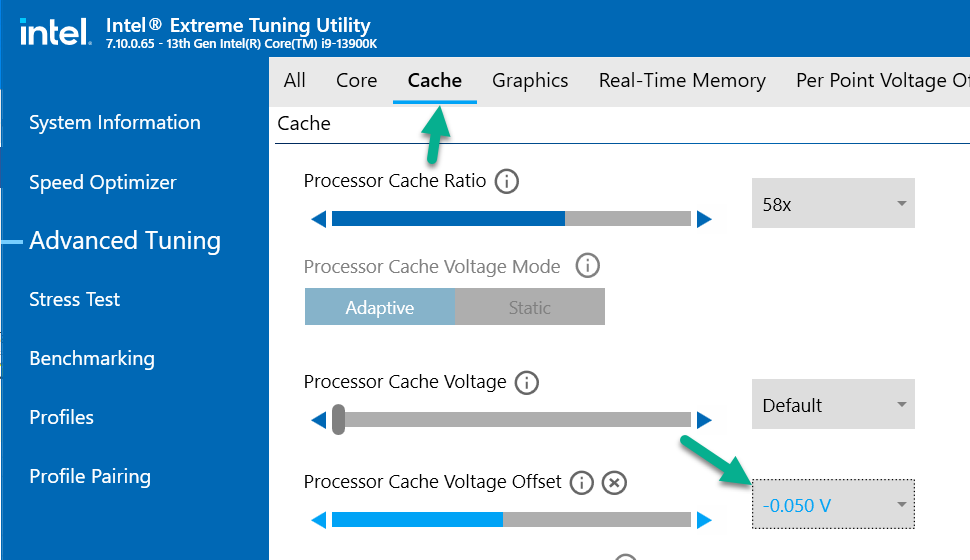Select Adaptive cache voltage mode

click(380, 308)
